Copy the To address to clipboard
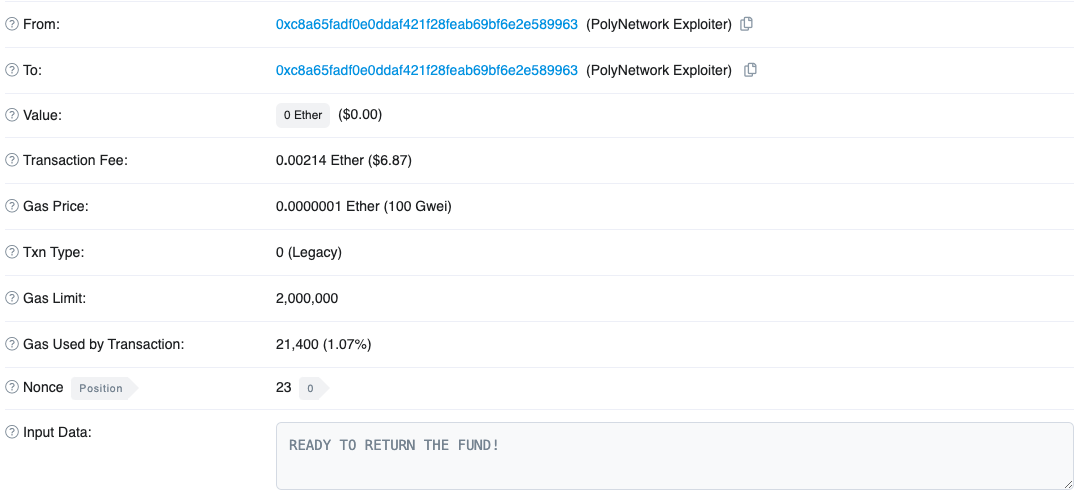The width and height of the screenshot is (1080, 498). 750,70
